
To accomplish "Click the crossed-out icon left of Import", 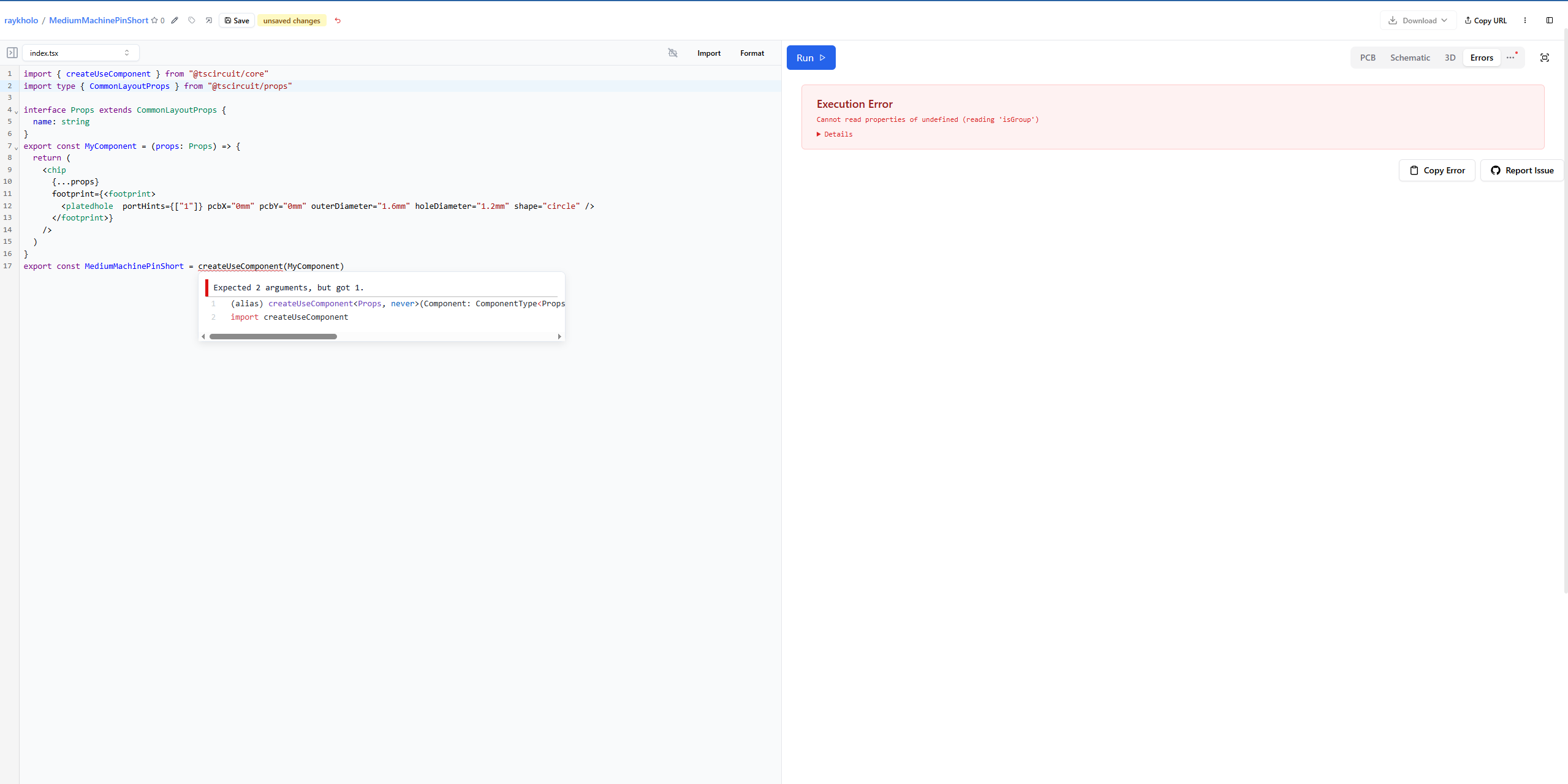I will [673, 53].
